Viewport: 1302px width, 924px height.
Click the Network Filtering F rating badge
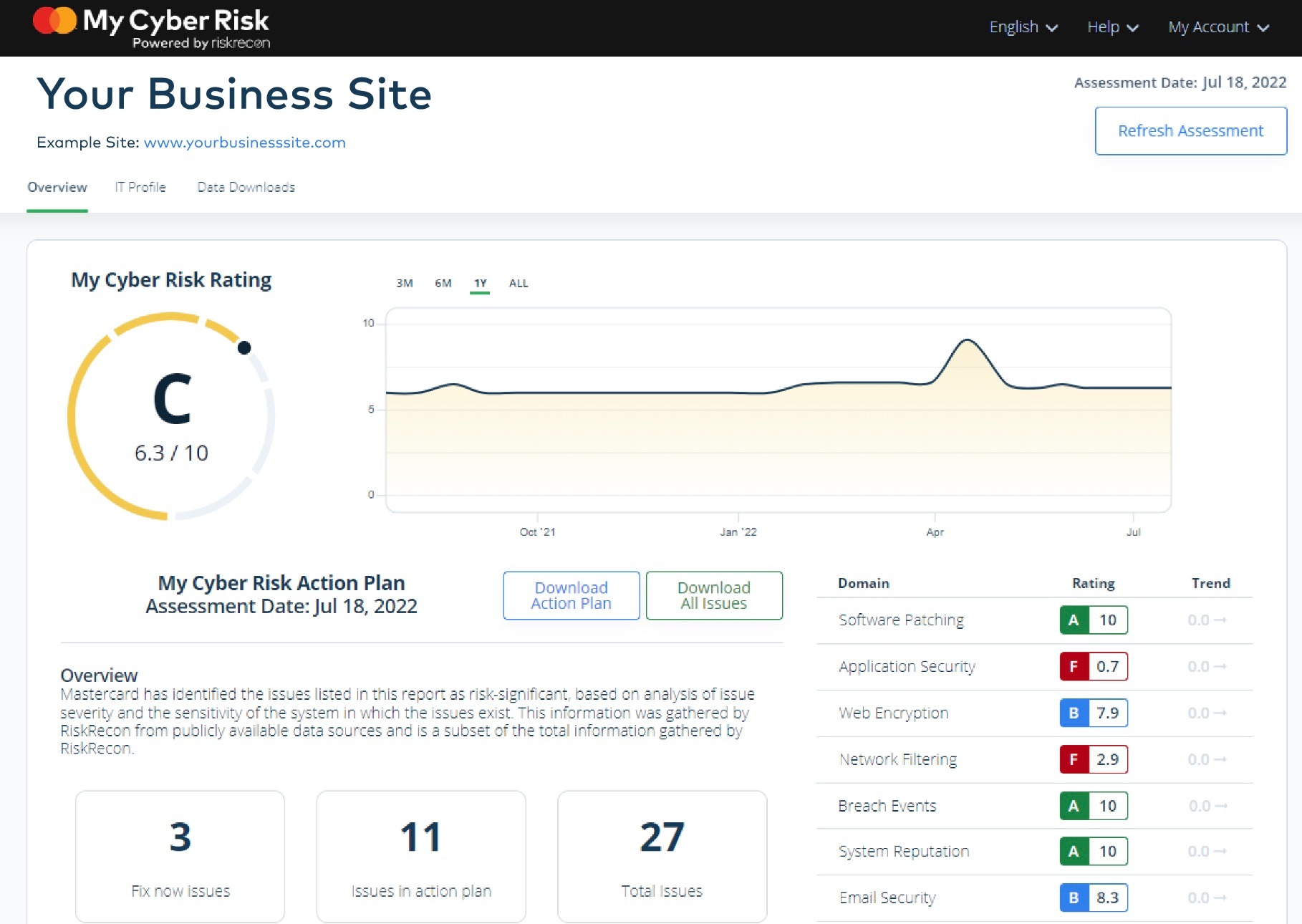(1093, 759)
